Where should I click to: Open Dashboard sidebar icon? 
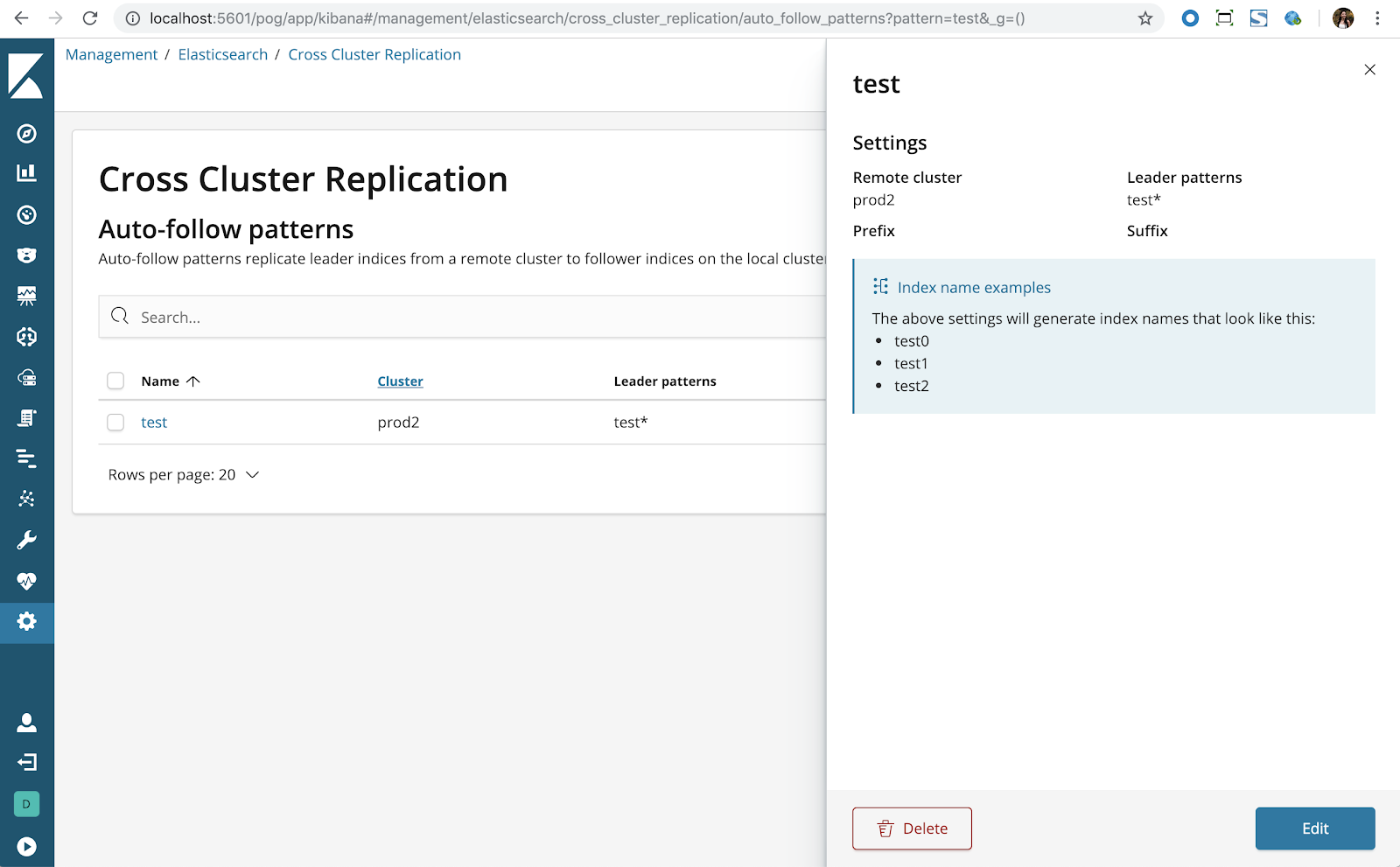(27, 214)
